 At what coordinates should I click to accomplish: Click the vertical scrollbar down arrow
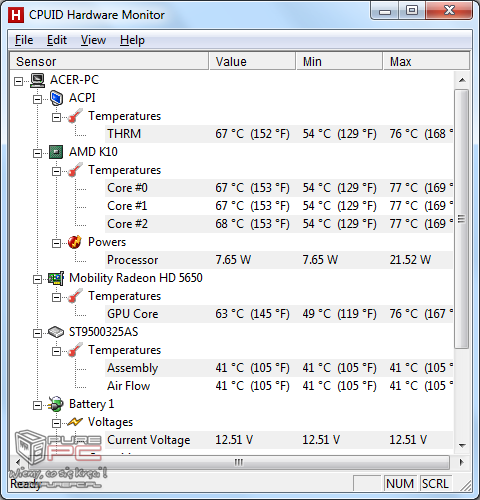(x=462, y=446)
